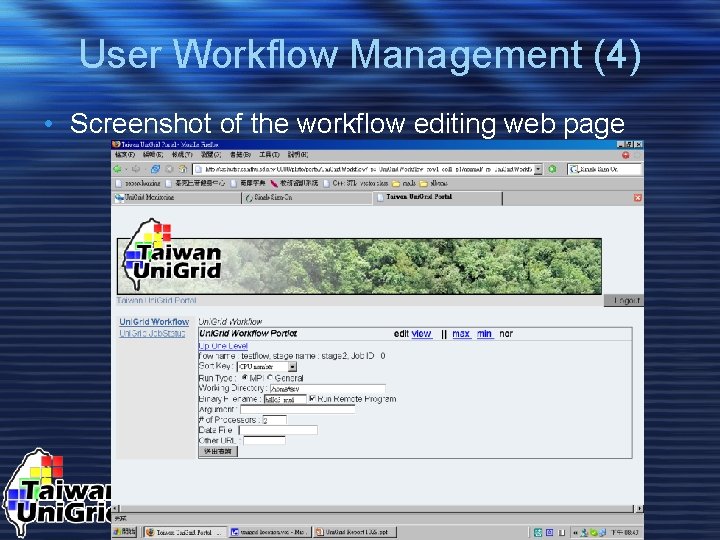Viewport: 720px width, 540px height.
Task: Click the Argument input field
Action: point(298,409)
